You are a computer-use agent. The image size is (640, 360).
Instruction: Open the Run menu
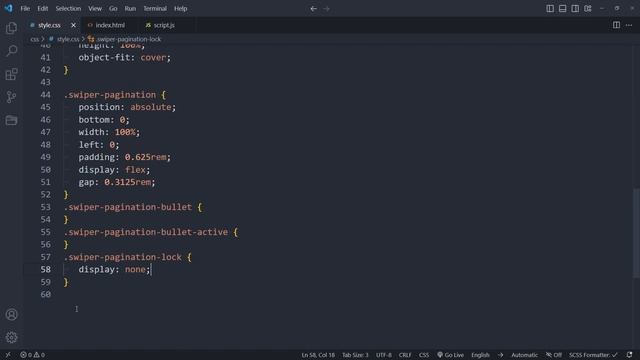pyautogui.click(x=130, y=9)
